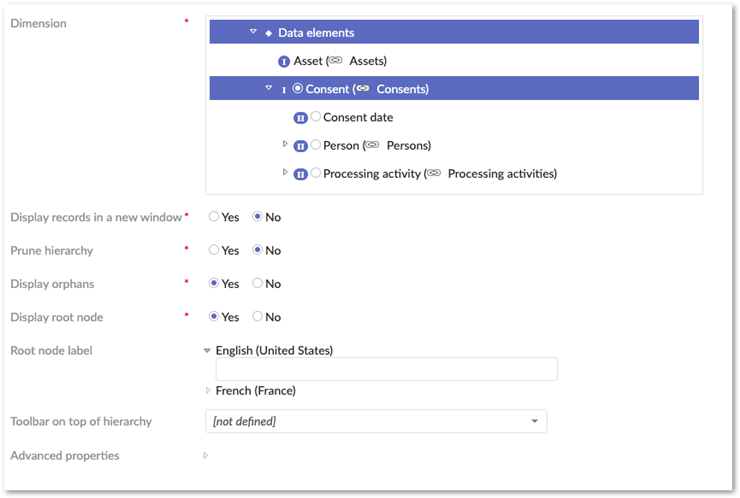Expand the Advanced properties section
The width and height of the screenshot is (740, 498).
tap(206, 456)
